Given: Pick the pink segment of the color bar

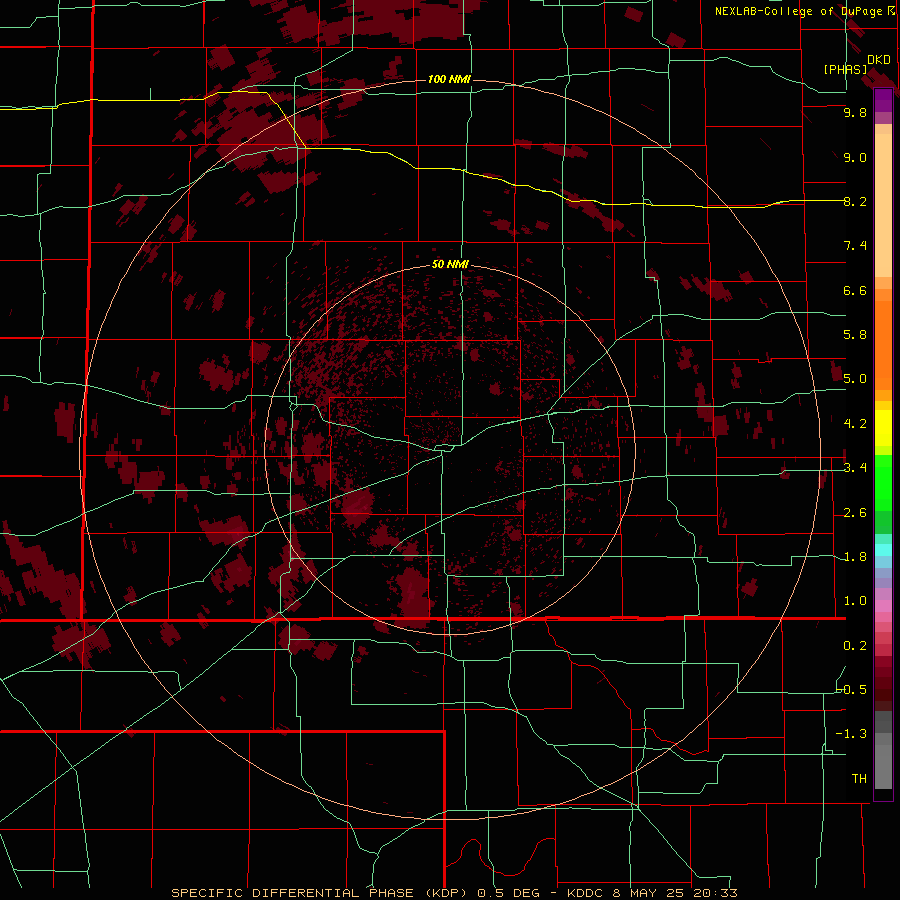Looking at the screenshot, I should 883,606.
